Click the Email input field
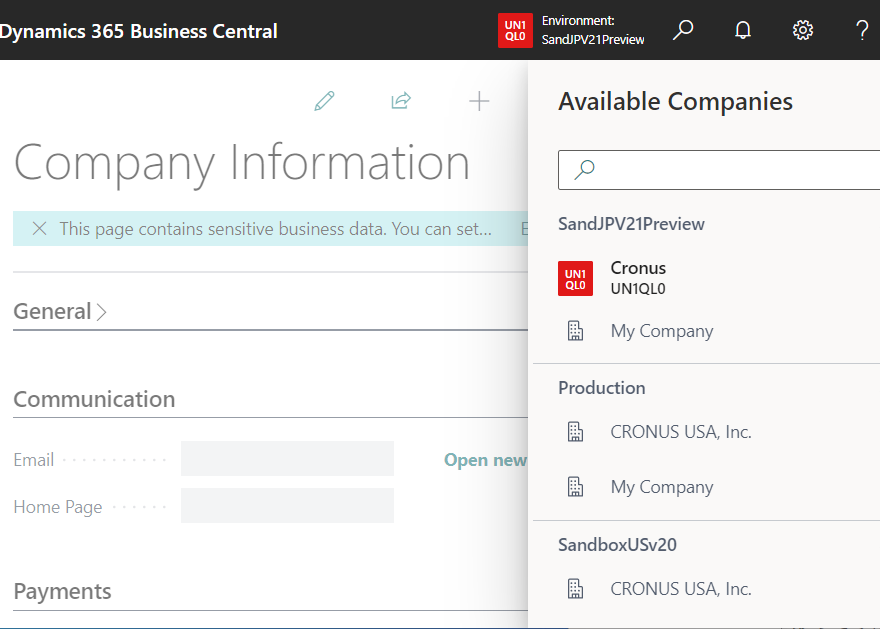 click(287, 458)
